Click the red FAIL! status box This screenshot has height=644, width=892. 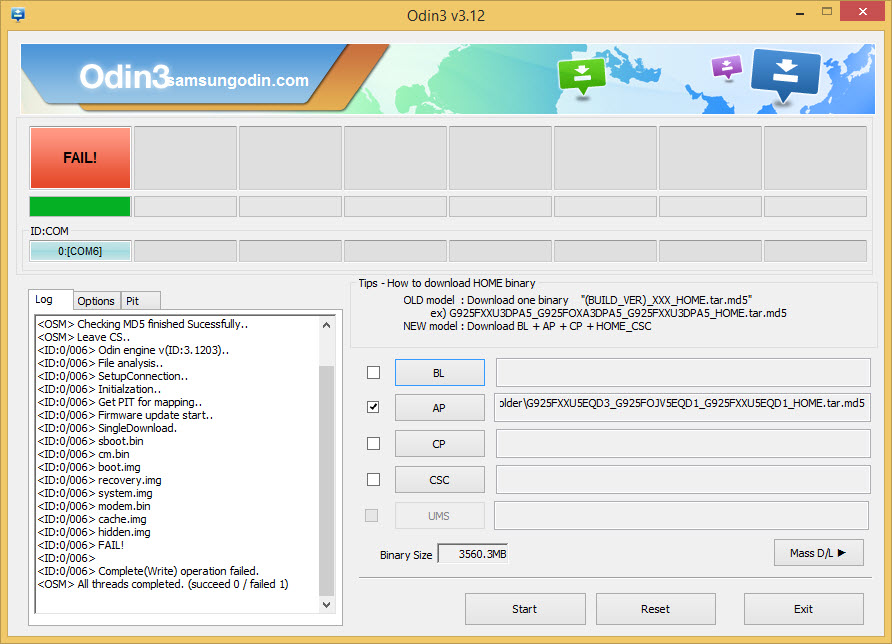coord(80,158)
